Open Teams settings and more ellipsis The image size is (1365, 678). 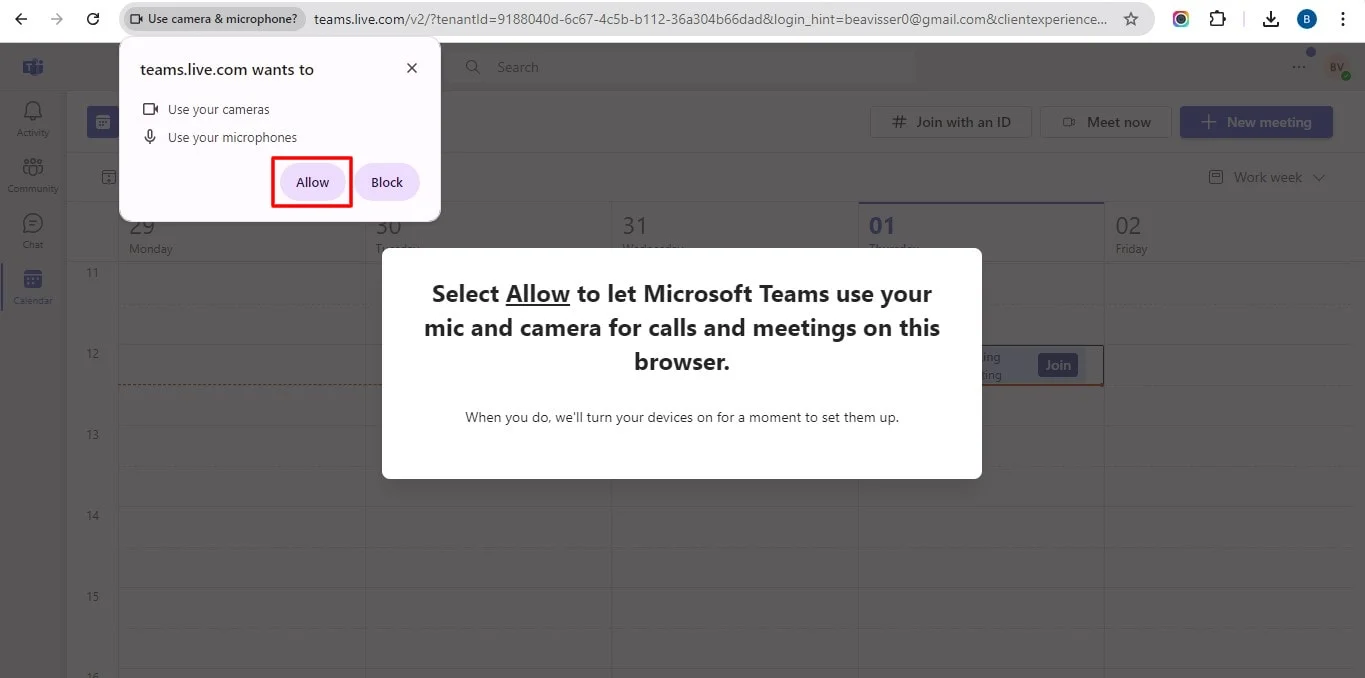pyautogui.click(x=1299, y=67)
